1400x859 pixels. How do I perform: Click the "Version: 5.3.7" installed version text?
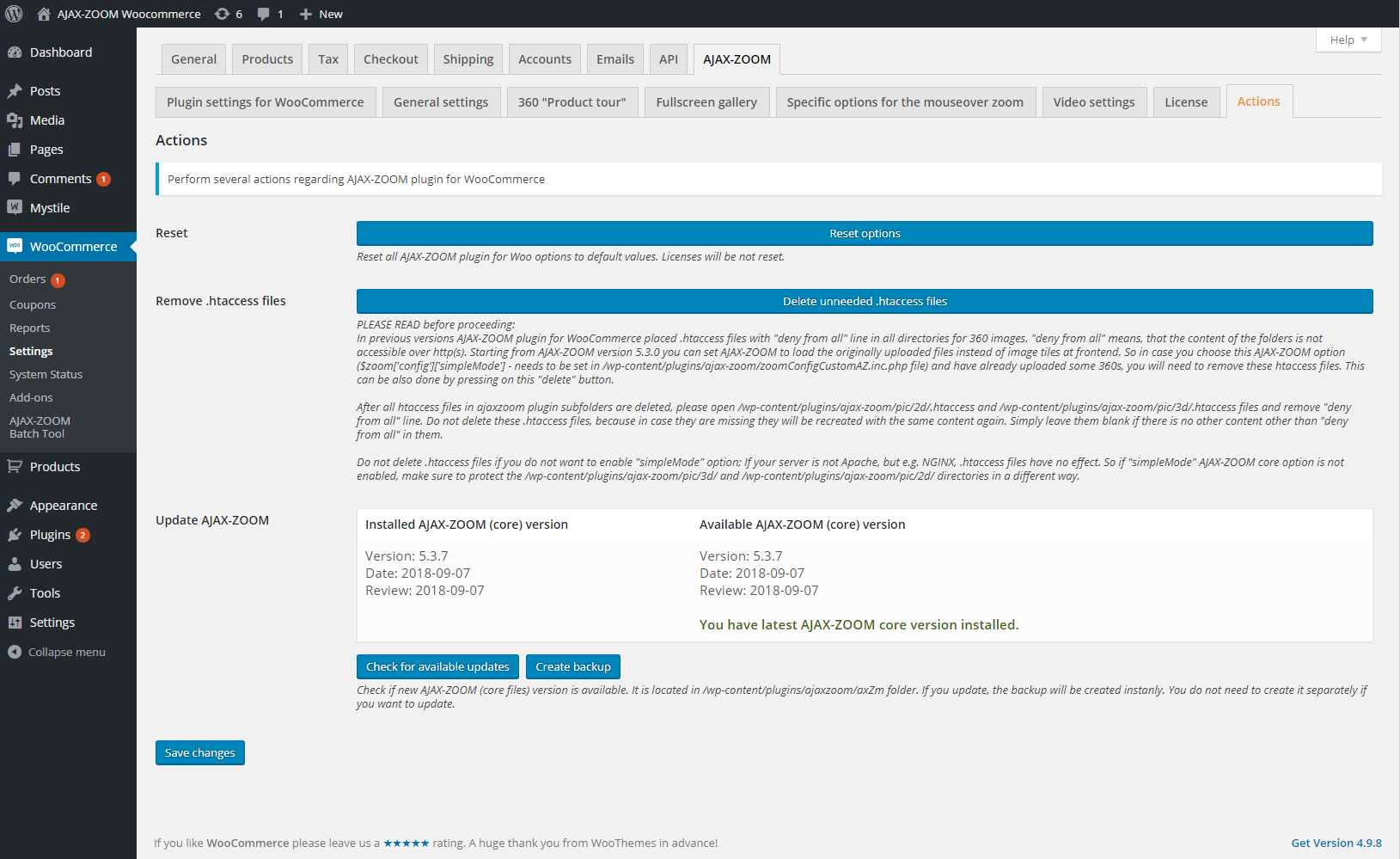[407, 556]
